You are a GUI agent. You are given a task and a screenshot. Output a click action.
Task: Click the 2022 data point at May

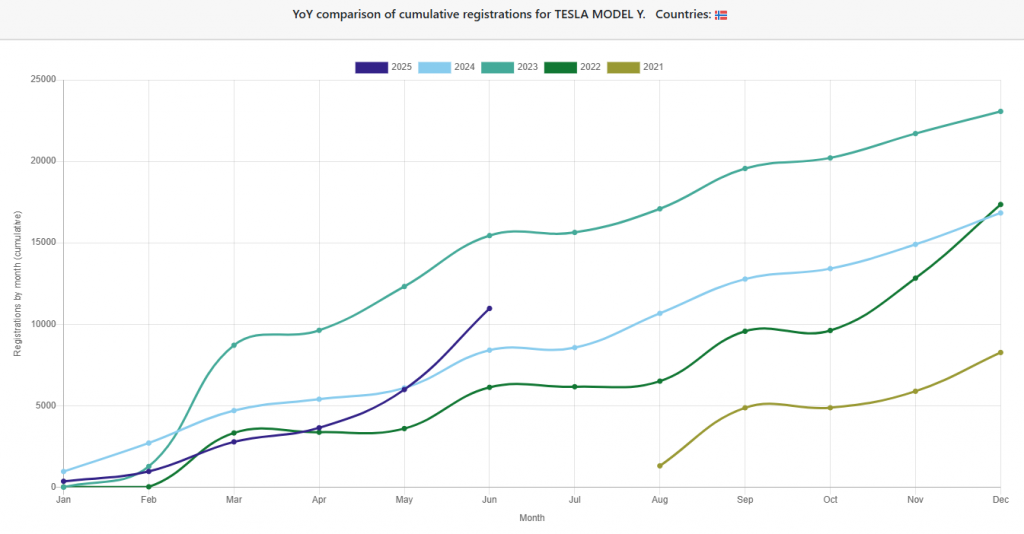(x=404, y=429)
